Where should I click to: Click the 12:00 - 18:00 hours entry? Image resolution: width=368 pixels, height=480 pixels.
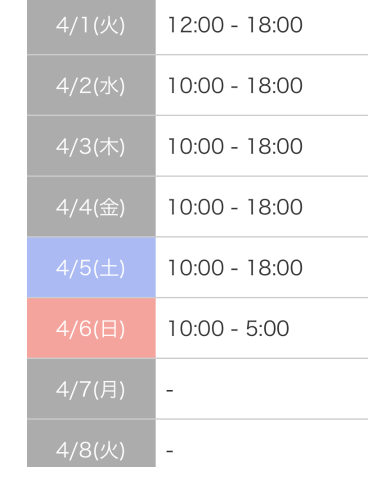pos(235,25)
